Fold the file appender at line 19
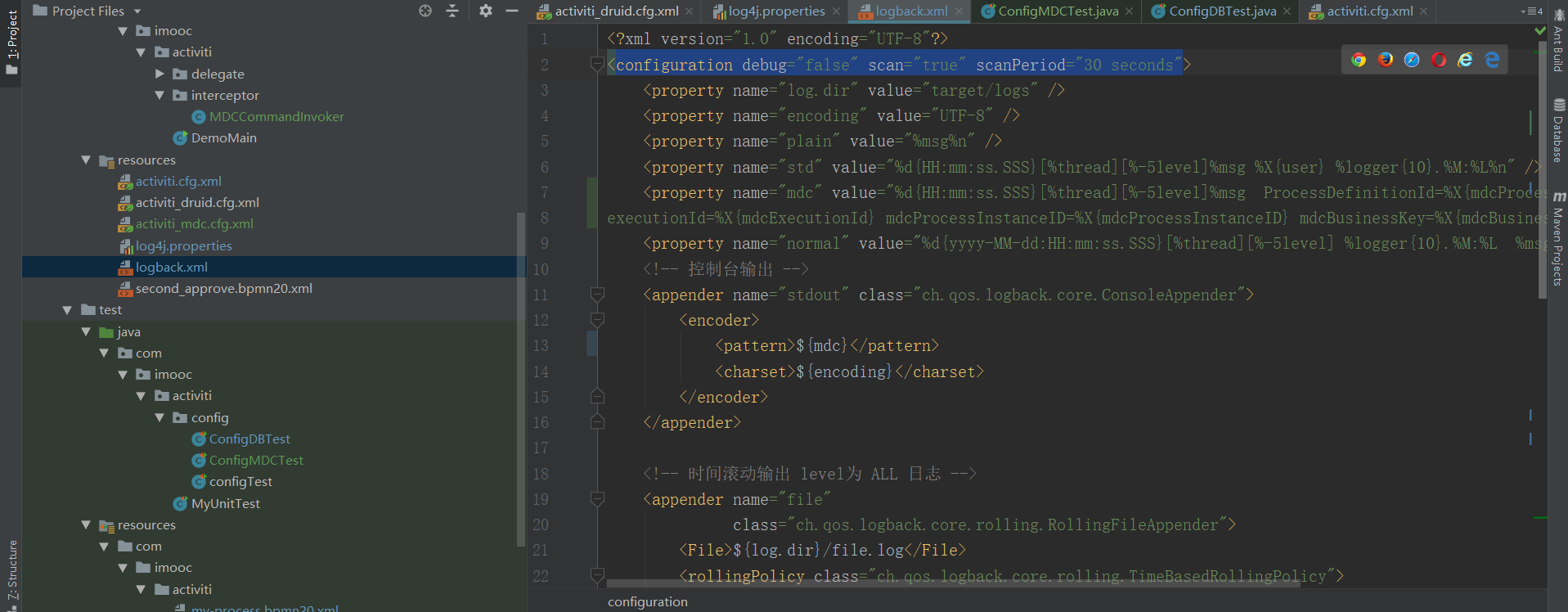The width and height of the screenshot is (1568, 612). [597, 499]
